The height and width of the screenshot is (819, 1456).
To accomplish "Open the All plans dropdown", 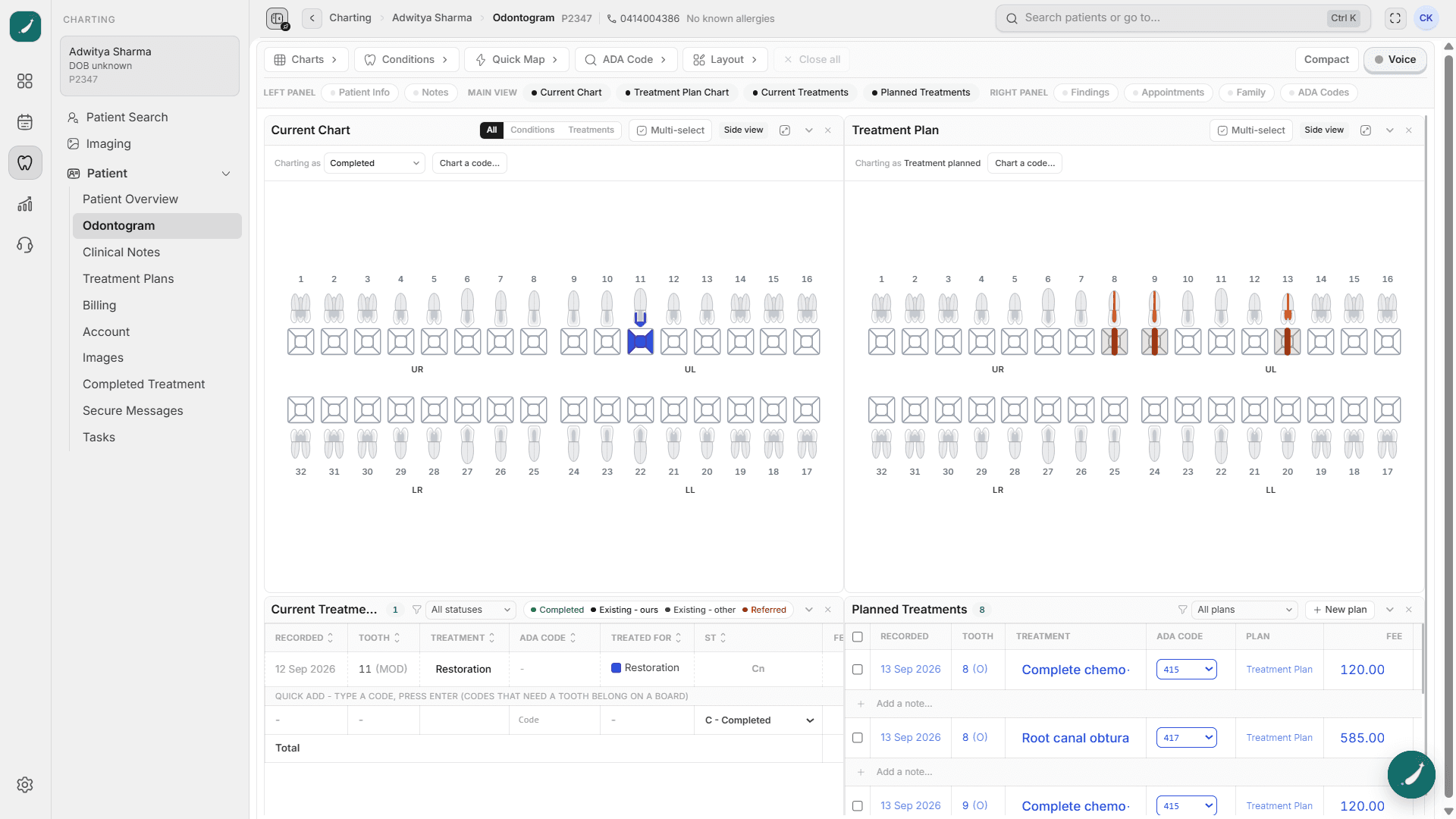I will pyautogui.click(x=1244, y=610).
